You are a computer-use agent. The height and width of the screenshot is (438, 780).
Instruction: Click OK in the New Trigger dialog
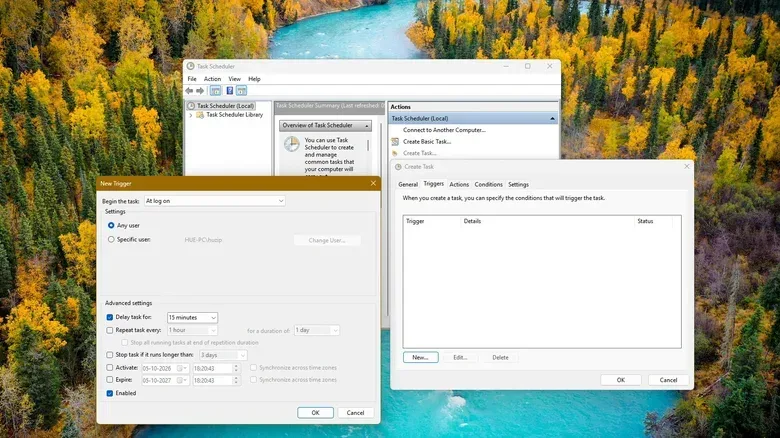click(x=315, y=413)
